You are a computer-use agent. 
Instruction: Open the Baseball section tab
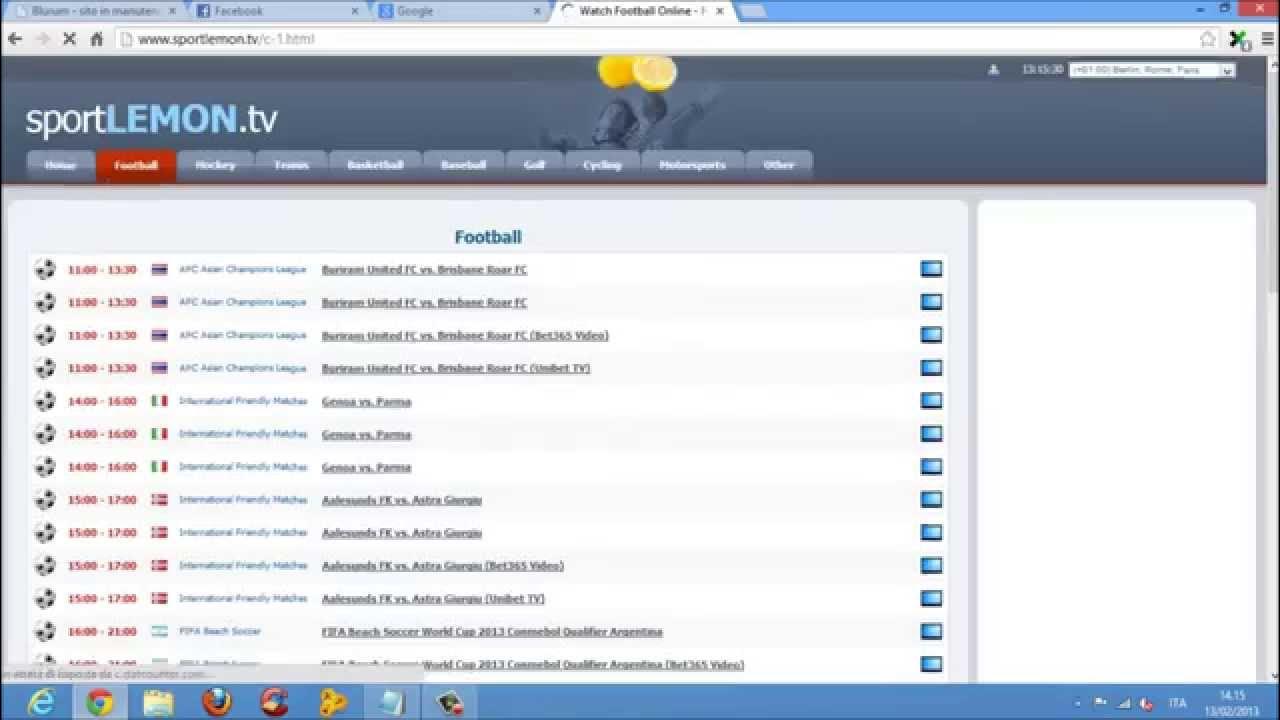[x=463, y=165]
